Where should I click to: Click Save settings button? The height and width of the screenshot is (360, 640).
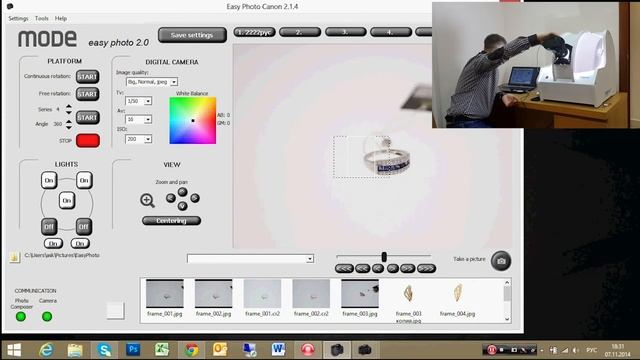tap(192, 35)
